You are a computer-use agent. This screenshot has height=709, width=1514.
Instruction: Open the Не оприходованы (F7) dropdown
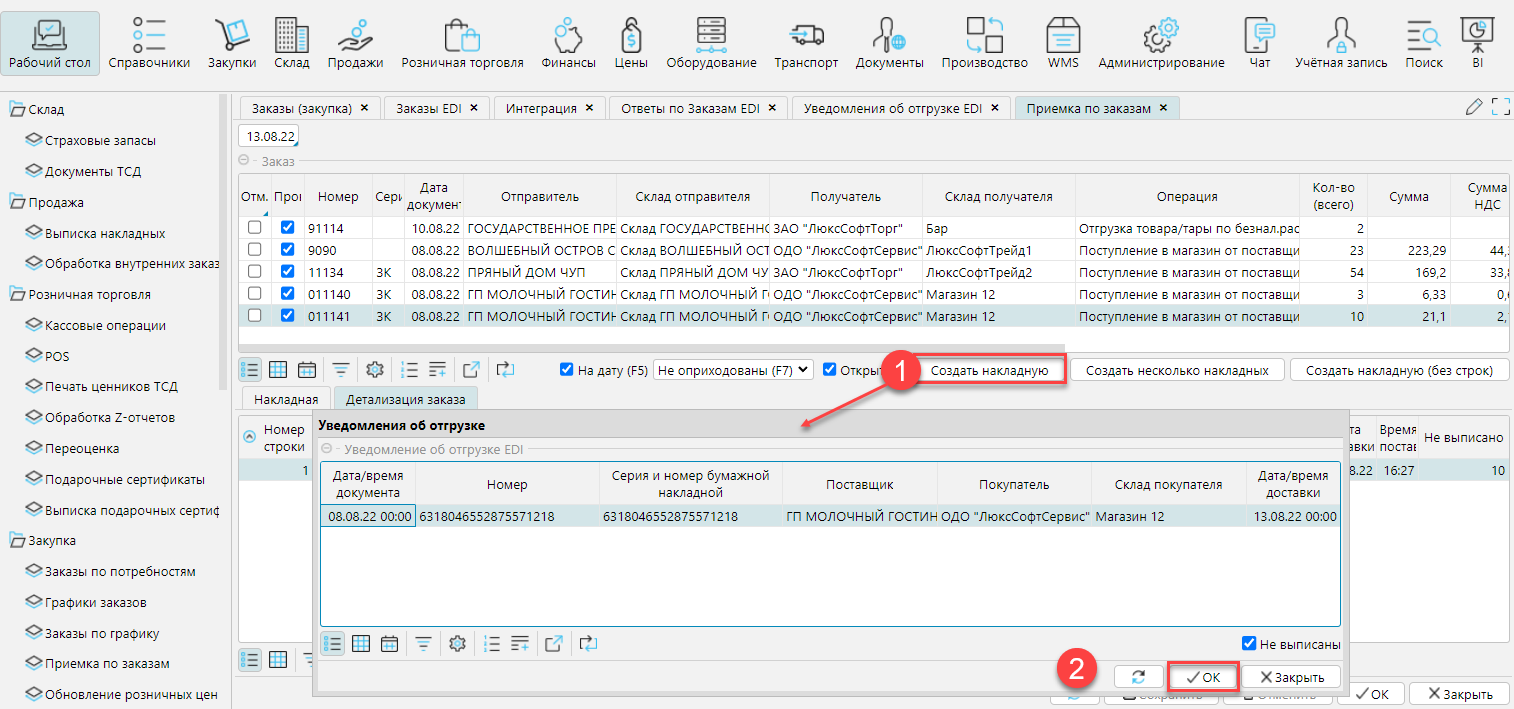732,370
